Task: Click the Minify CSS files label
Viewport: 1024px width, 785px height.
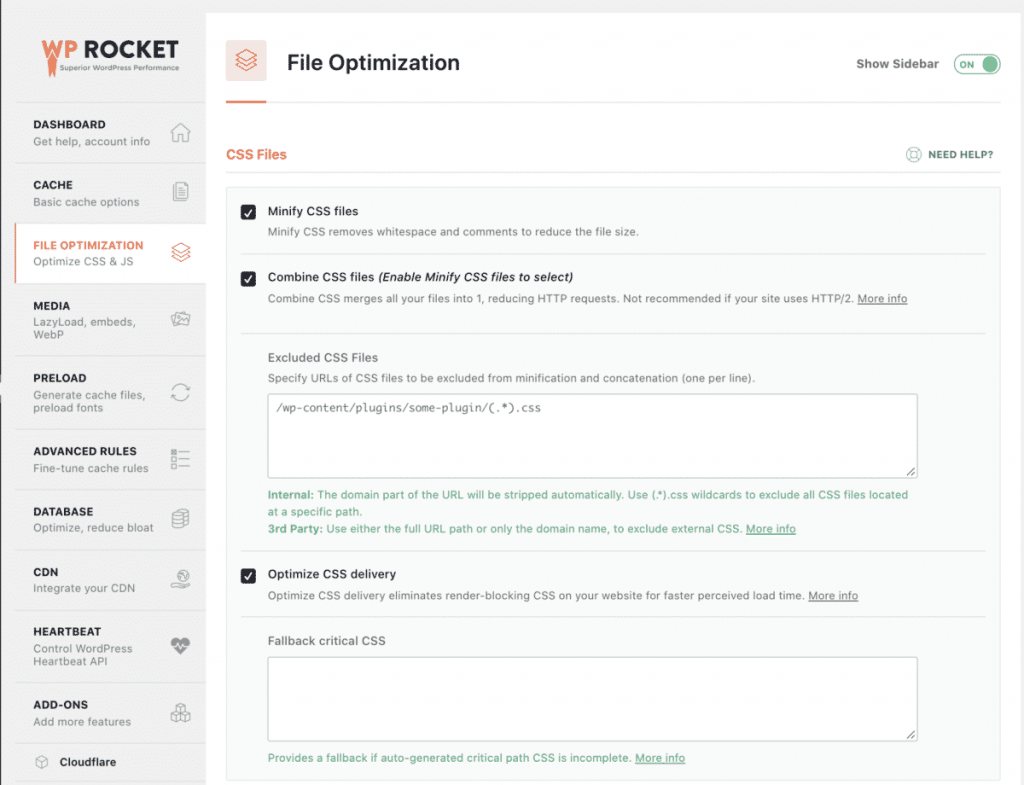Action: click(x=313, y=211)
